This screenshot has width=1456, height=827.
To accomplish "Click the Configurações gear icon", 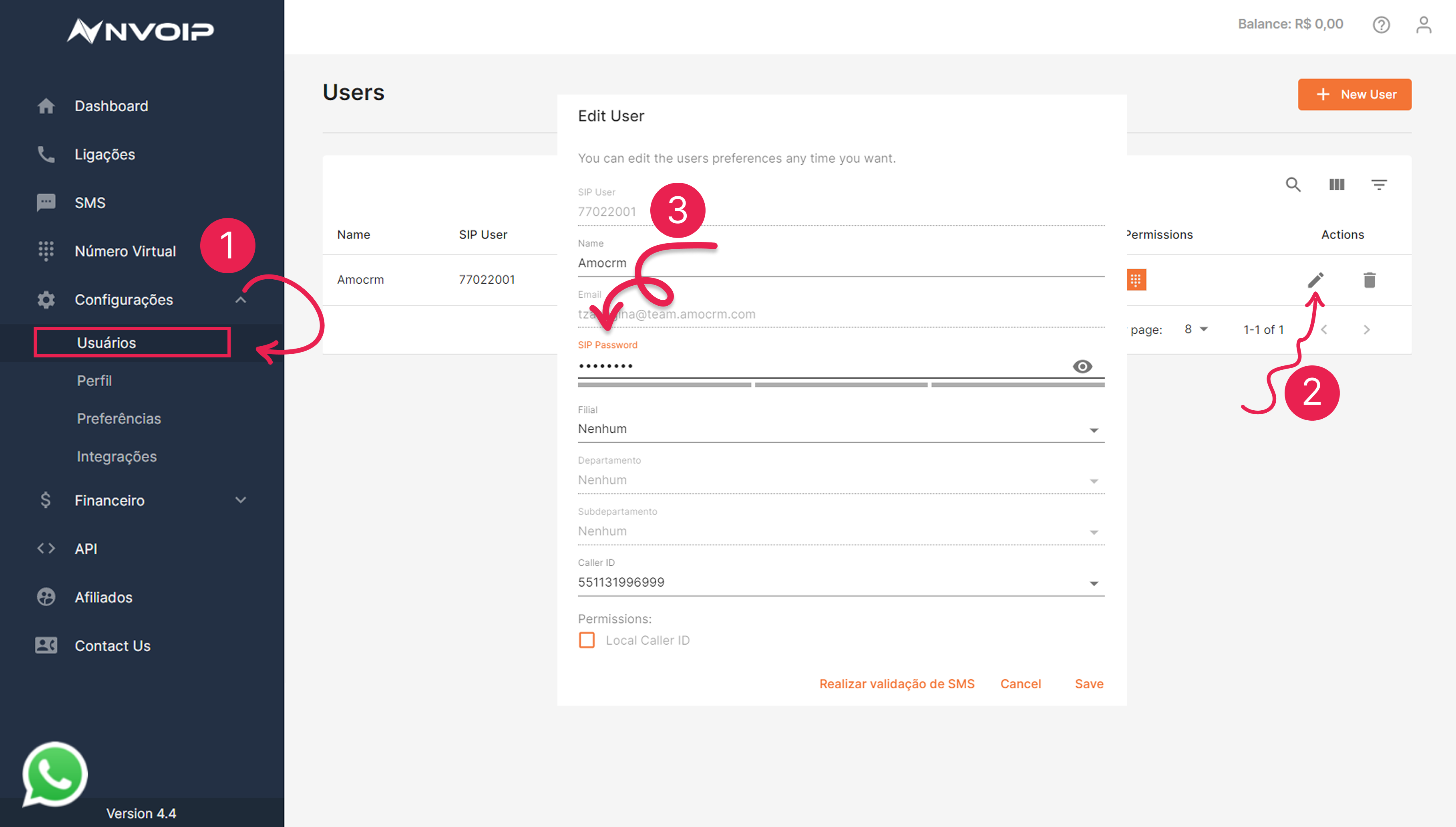I will [46, 299].
